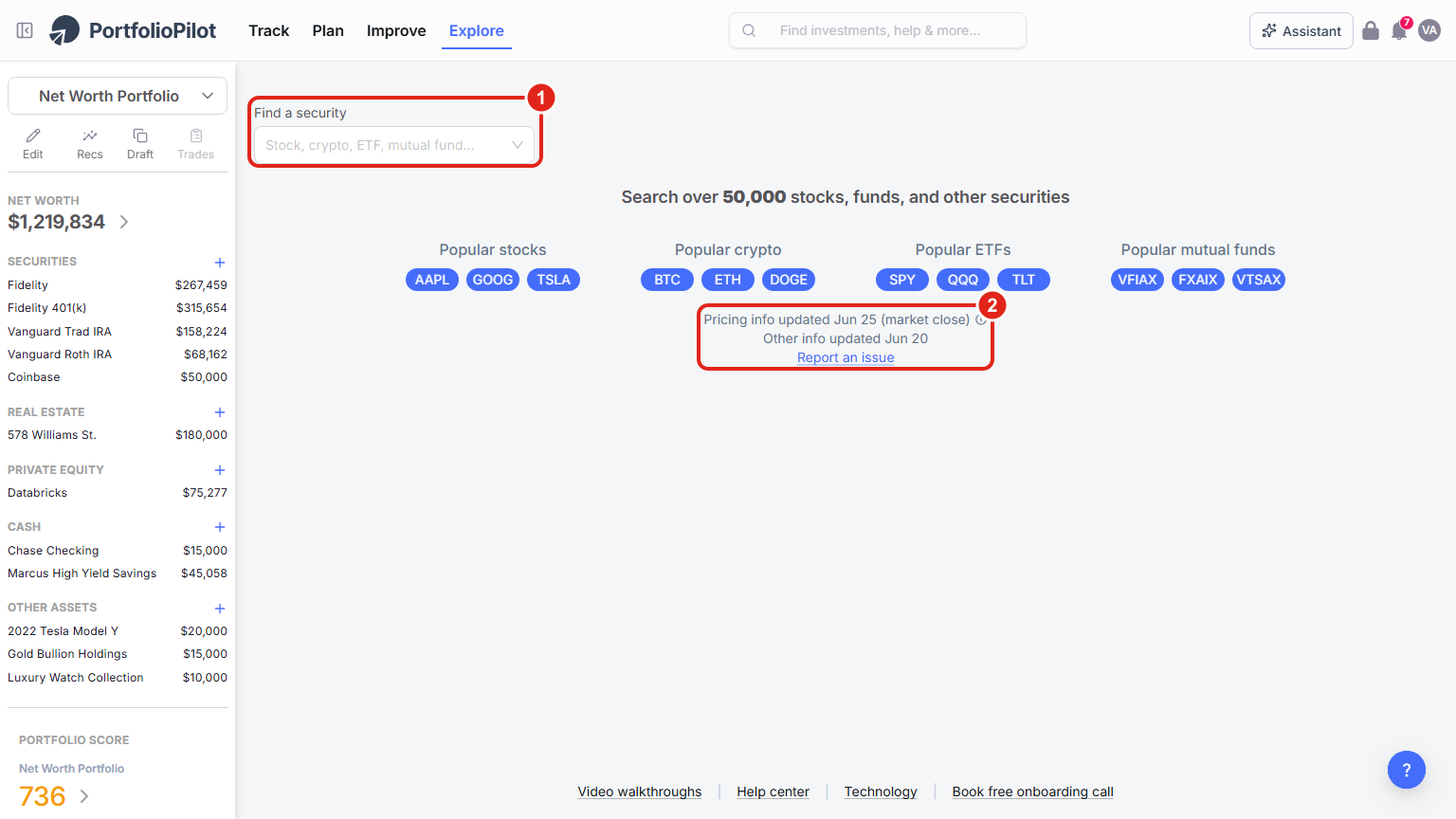Select VTSAX mutual fund chip
The image size is (1456, 819).
(1259, 280)
